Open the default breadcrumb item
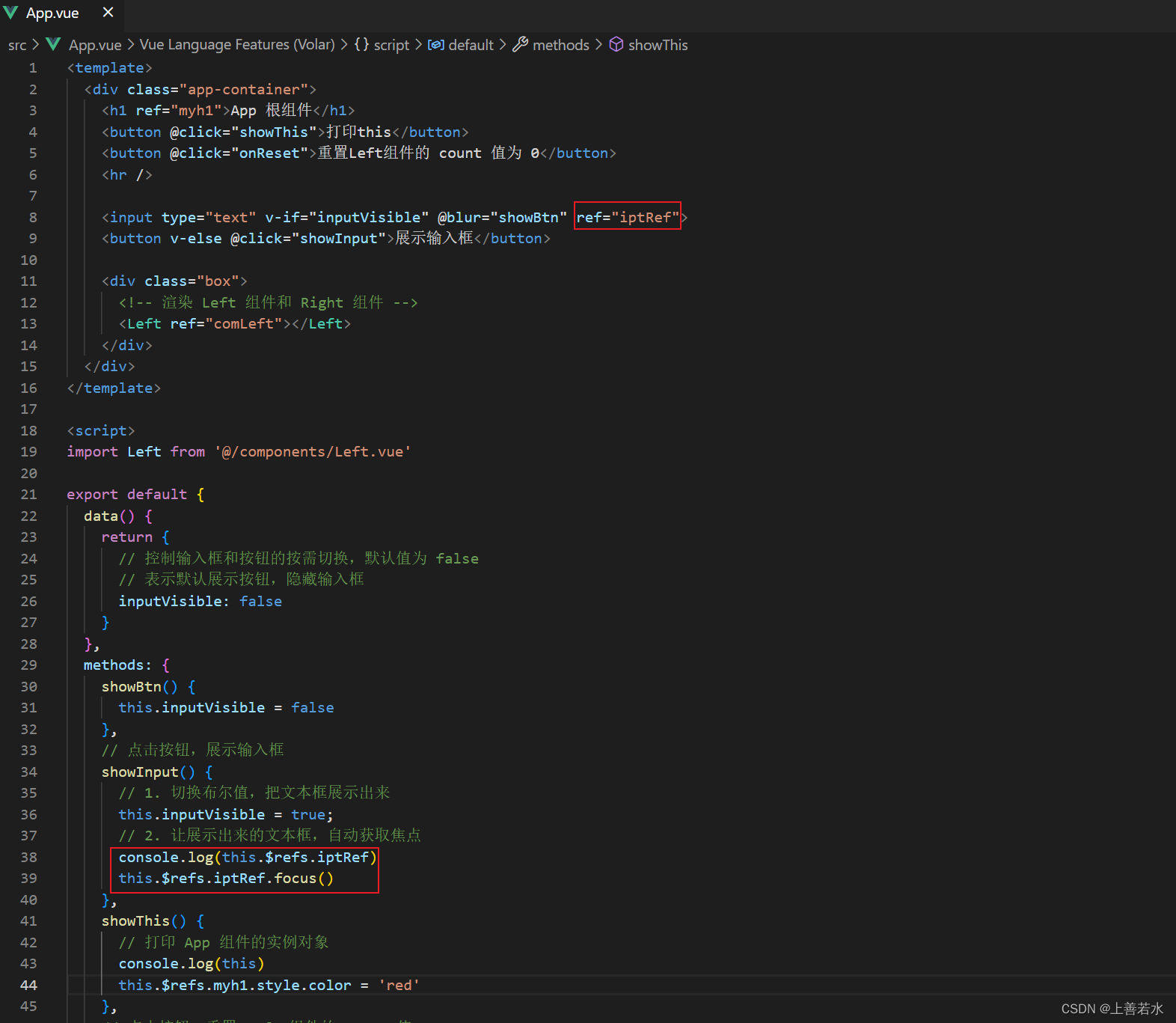1176x1023 pixels. pyautogui.click(x=471, y=45)
